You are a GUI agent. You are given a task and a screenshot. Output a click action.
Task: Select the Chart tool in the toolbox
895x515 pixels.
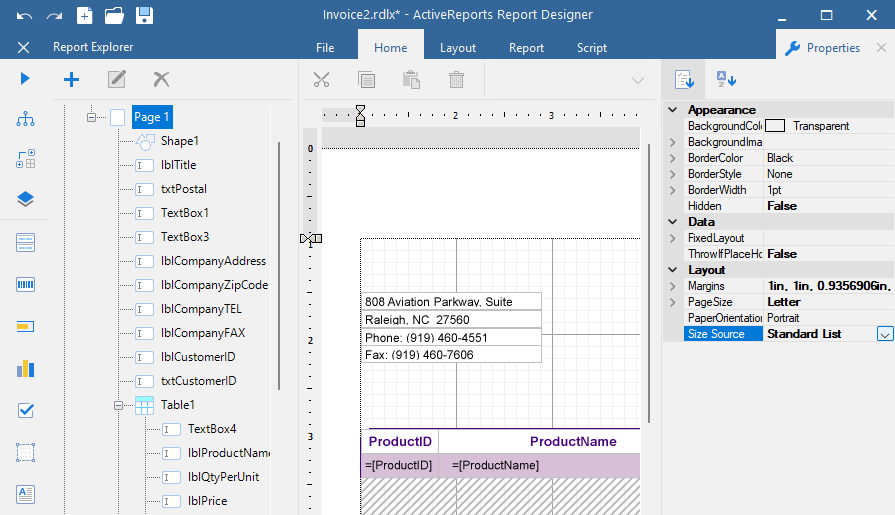click(x=25, y=368)
